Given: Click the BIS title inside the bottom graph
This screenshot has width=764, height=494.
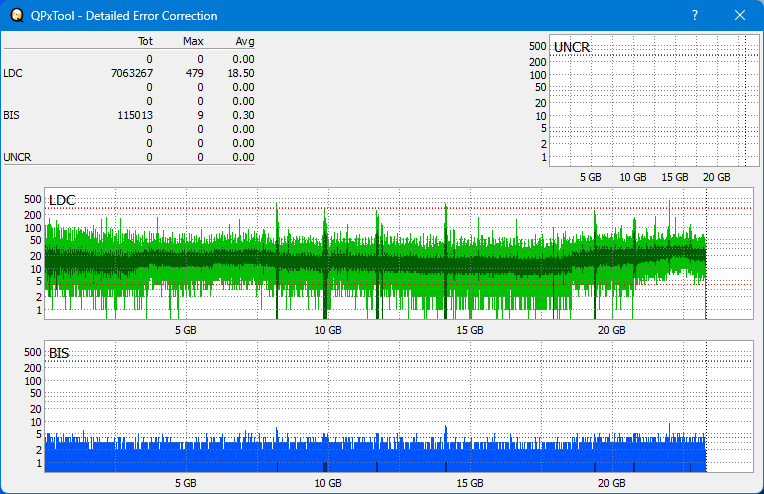Looking at the screenshot, I should [x=59, y=353].
